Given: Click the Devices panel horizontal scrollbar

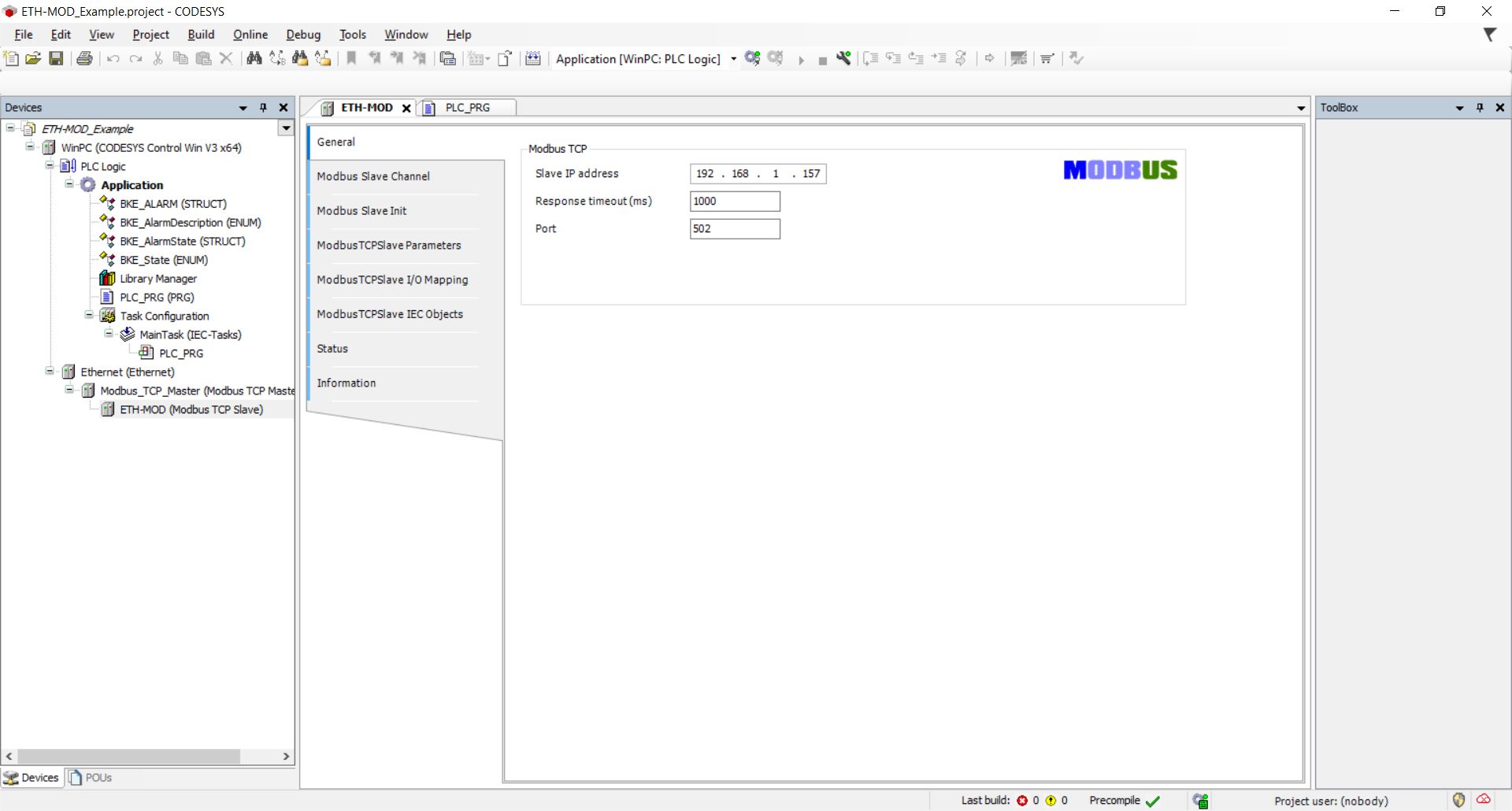Looking at the screenshot, I should click(129, 756).
